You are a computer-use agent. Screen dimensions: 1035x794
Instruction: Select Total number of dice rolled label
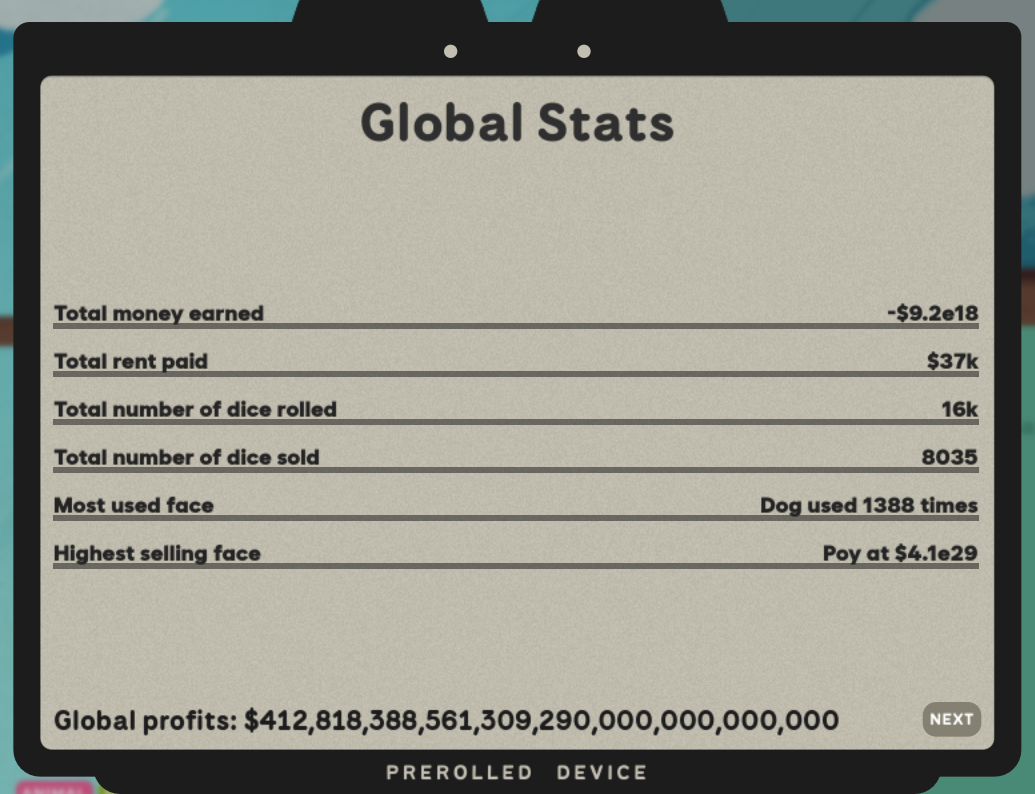(195, 409)
